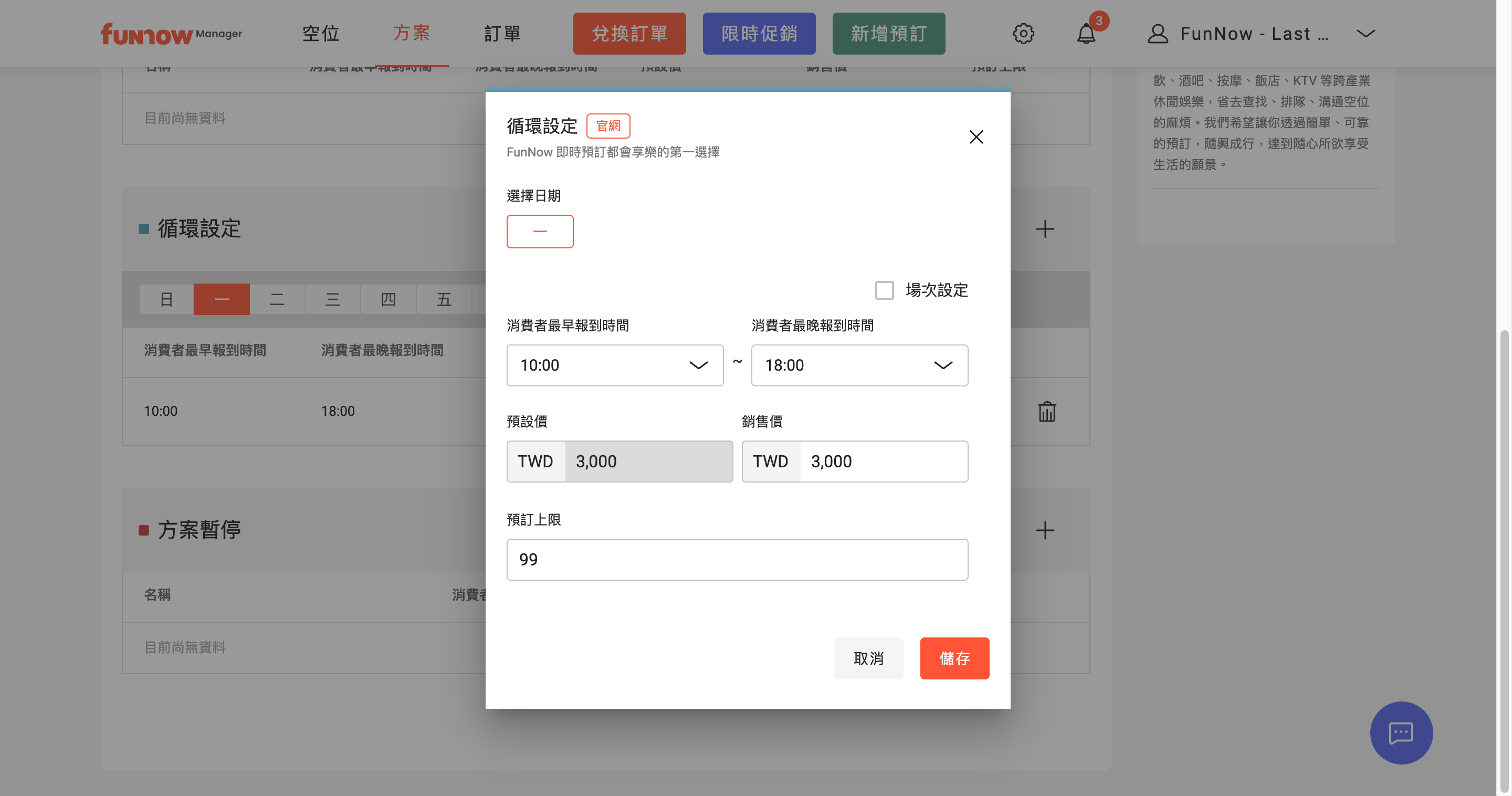Viewport: 1512px width, 796px height.
Task: Click the user profile icon
Action: [x=1158, y=34]
